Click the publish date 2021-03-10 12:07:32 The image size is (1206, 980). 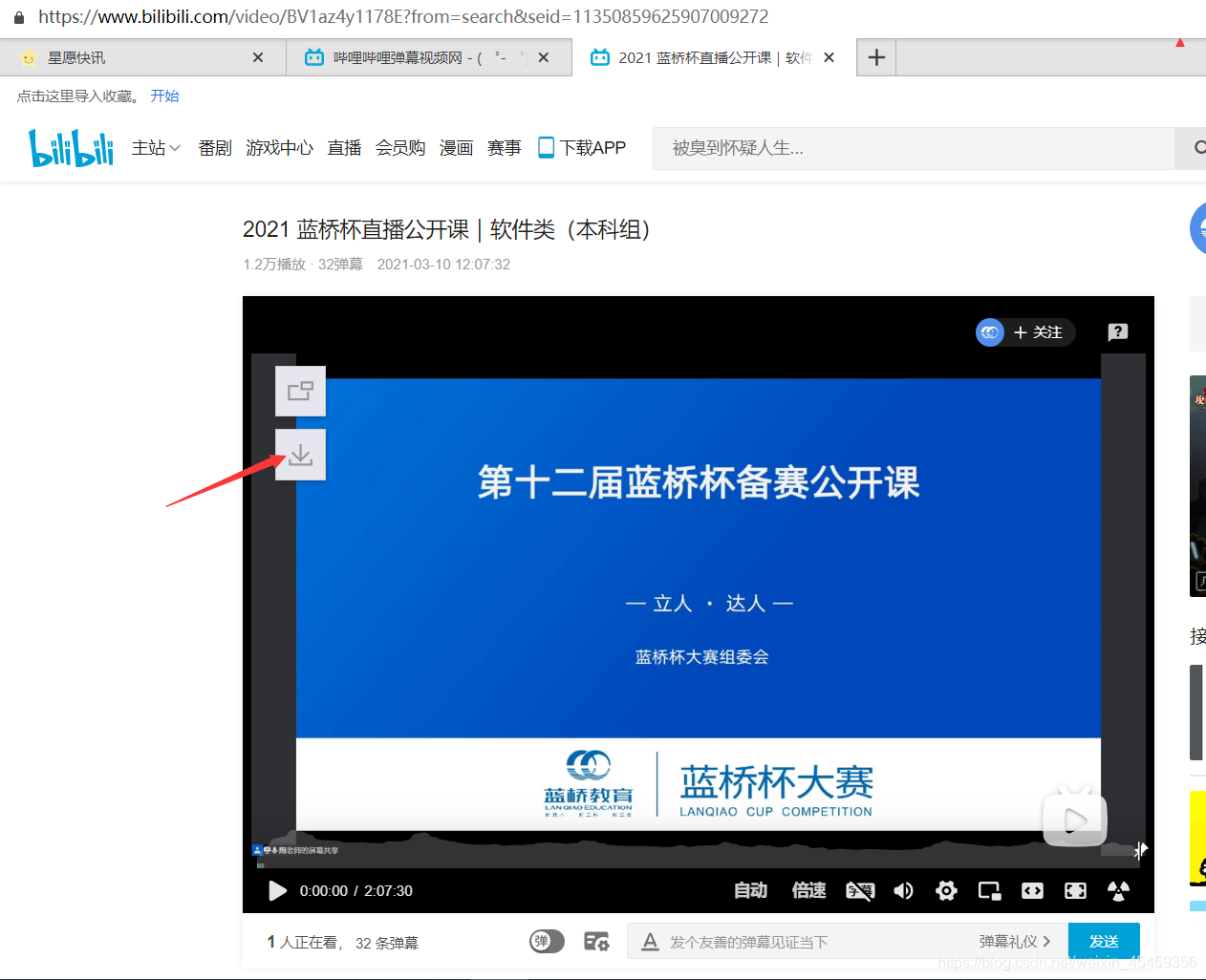443,265
